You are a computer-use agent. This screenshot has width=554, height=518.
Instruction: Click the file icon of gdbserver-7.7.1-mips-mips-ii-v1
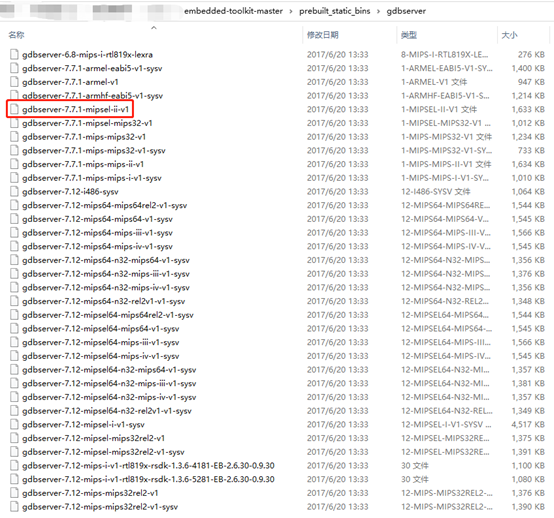click(x=14, y=164)
